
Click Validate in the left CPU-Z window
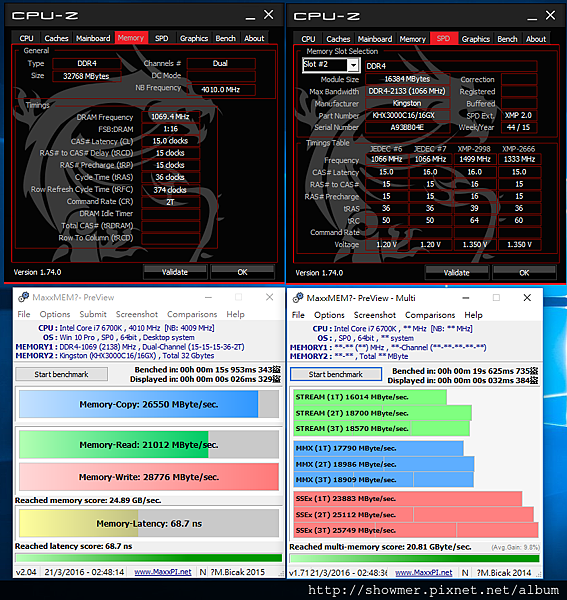pos(175,272)
